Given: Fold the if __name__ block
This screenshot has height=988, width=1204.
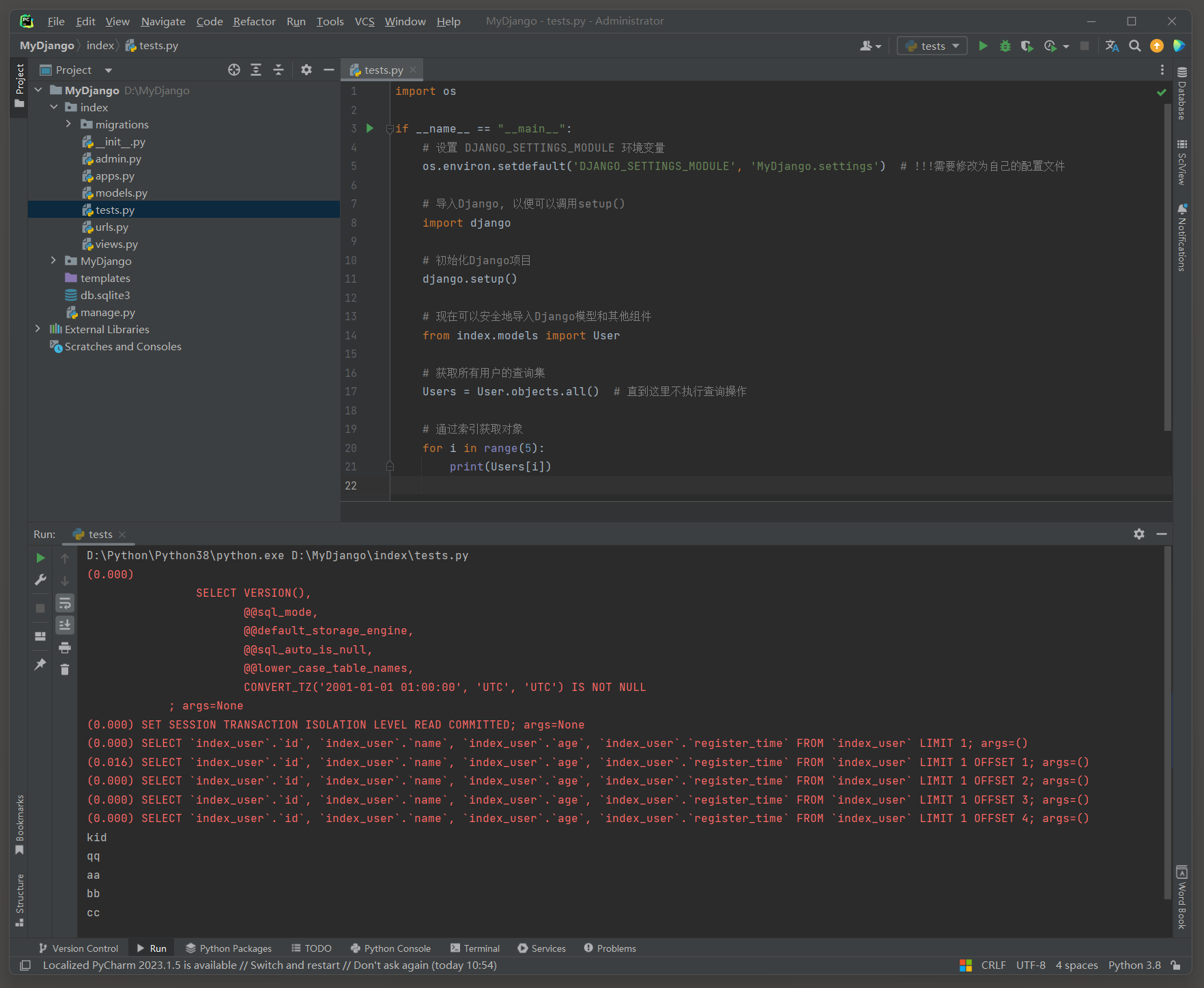Looking at the screenshot, I should click(x=390, y=128).
